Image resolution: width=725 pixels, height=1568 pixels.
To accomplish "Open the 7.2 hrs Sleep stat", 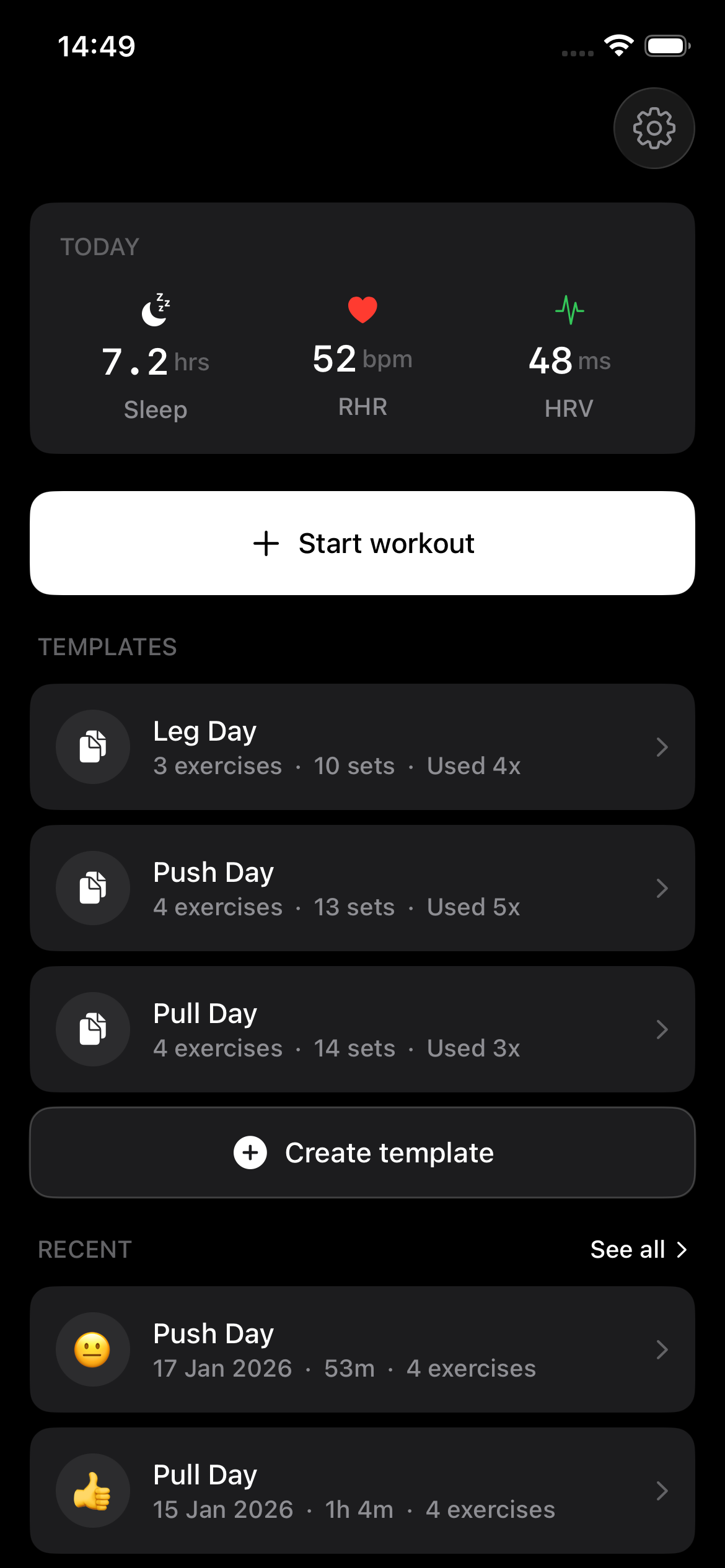I will [156, 362].
